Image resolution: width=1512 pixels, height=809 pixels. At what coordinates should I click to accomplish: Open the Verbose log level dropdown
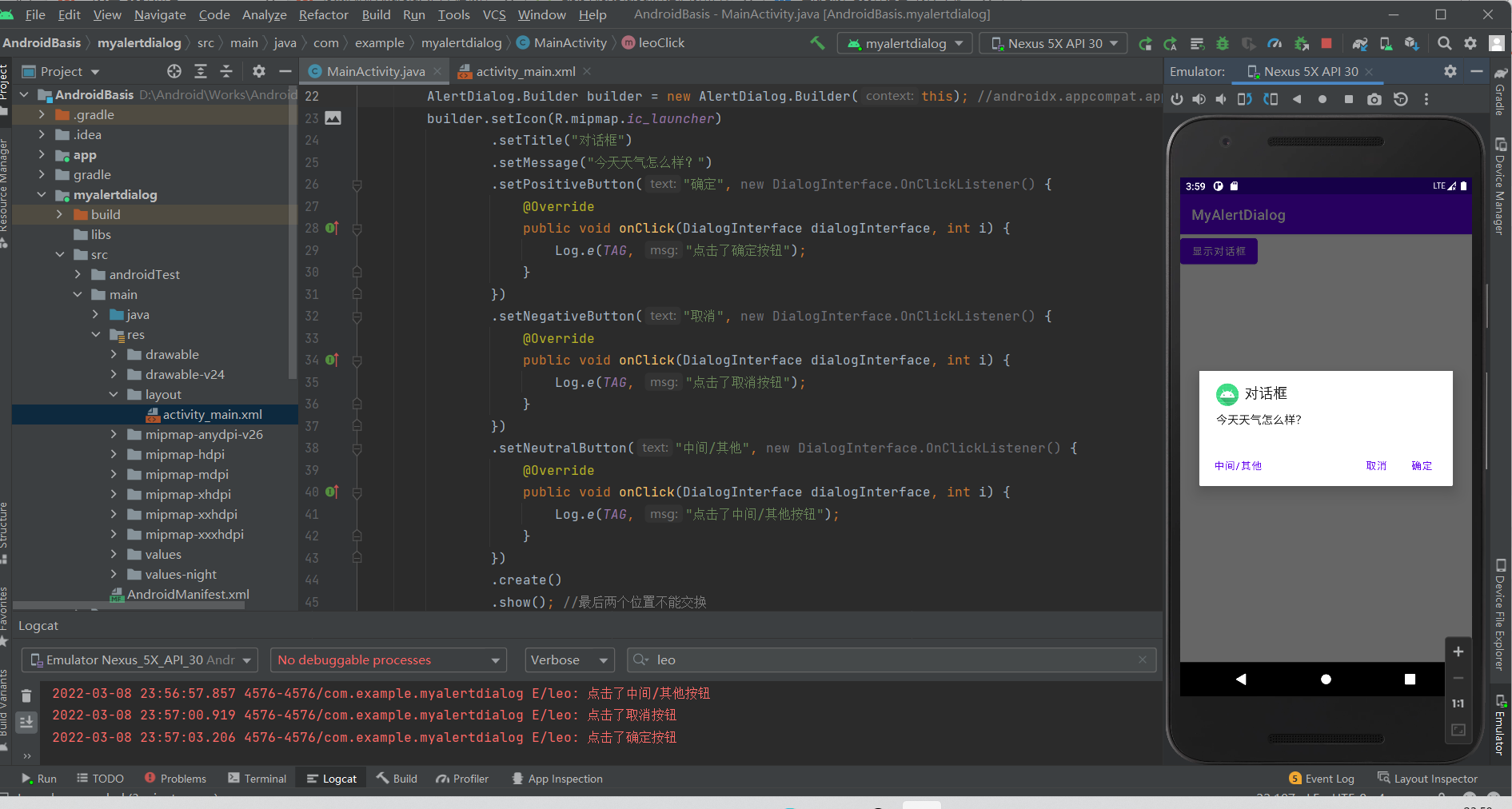point(569,660)
